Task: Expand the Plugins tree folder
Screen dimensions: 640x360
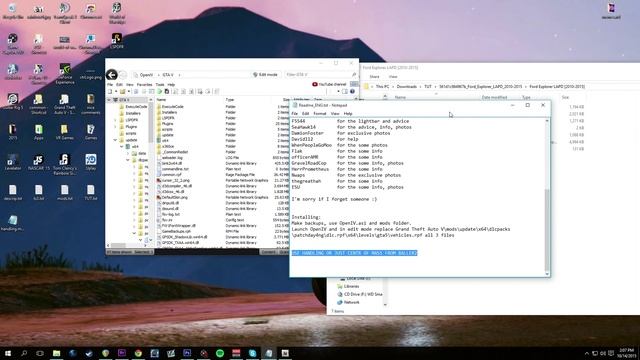Action: (x=116, y=127)
